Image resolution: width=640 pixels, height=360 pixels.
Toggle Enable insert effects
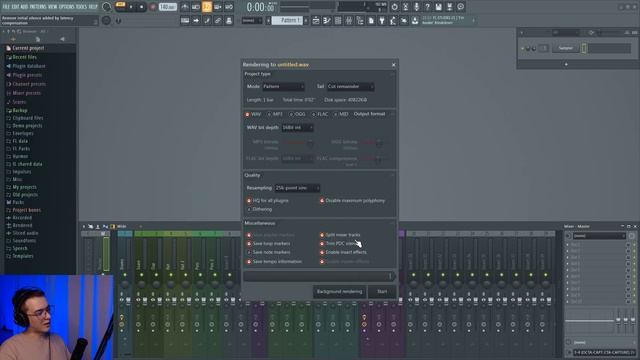point(343,252)
